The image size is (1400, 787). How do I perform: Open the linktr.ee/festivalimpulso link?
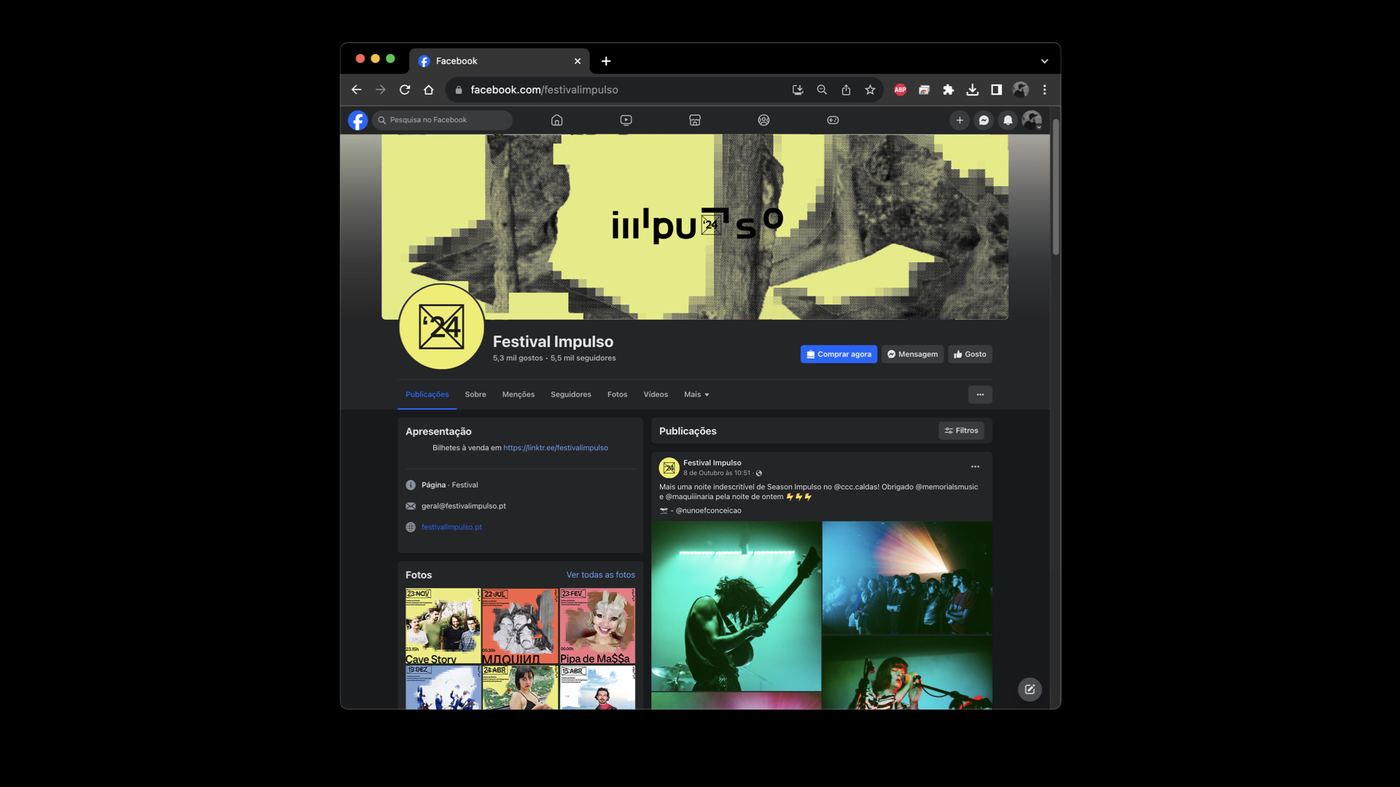pos(556,448)
